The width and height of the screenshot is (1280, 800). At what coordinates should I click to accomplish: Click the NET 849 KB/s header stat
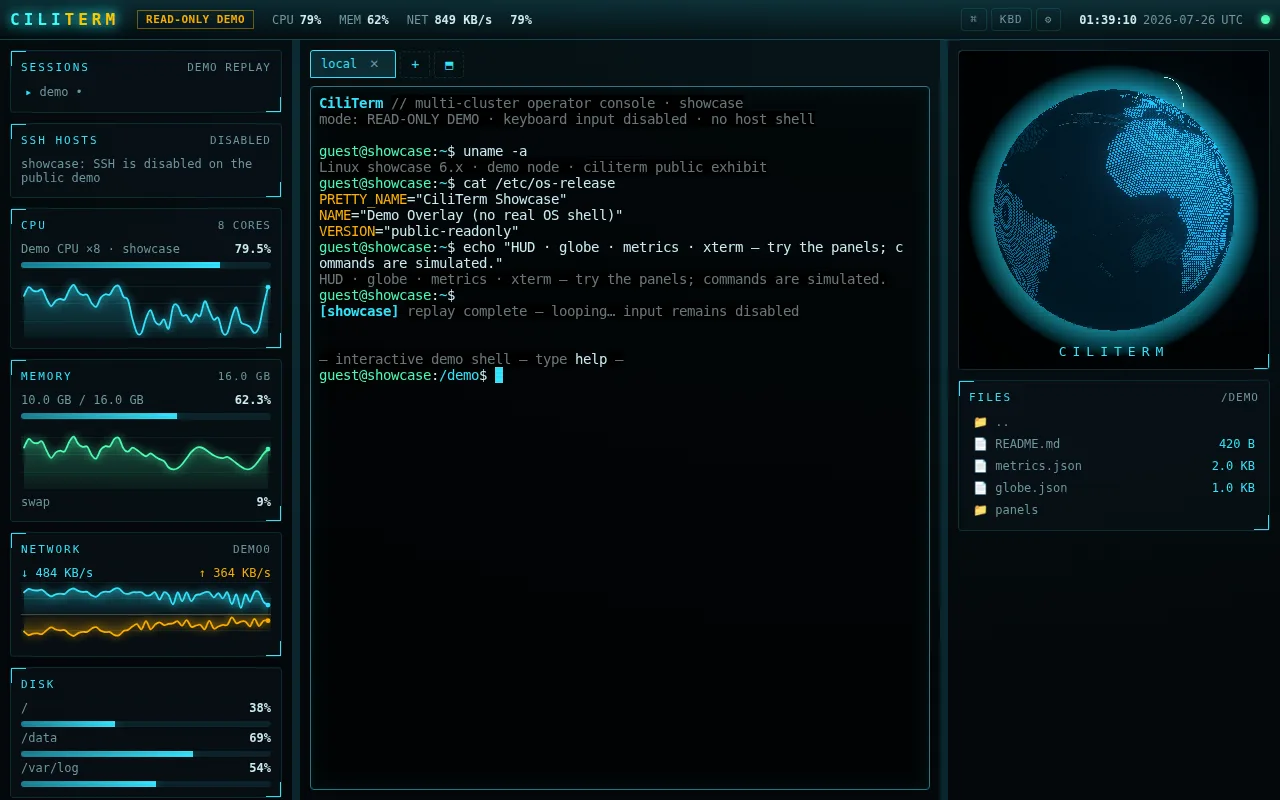tap(449, 20)
